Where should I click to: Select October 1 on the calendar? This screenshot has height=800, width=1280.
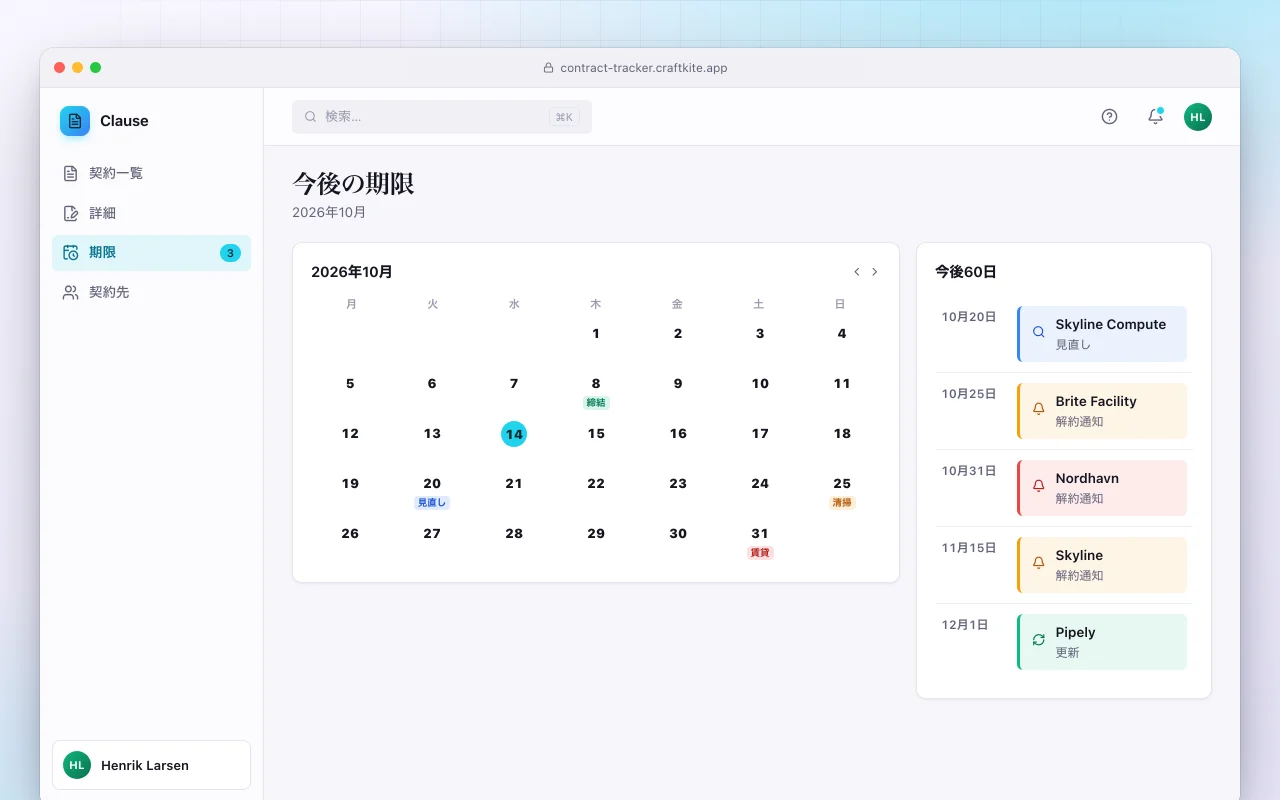(x=596, y=334)
